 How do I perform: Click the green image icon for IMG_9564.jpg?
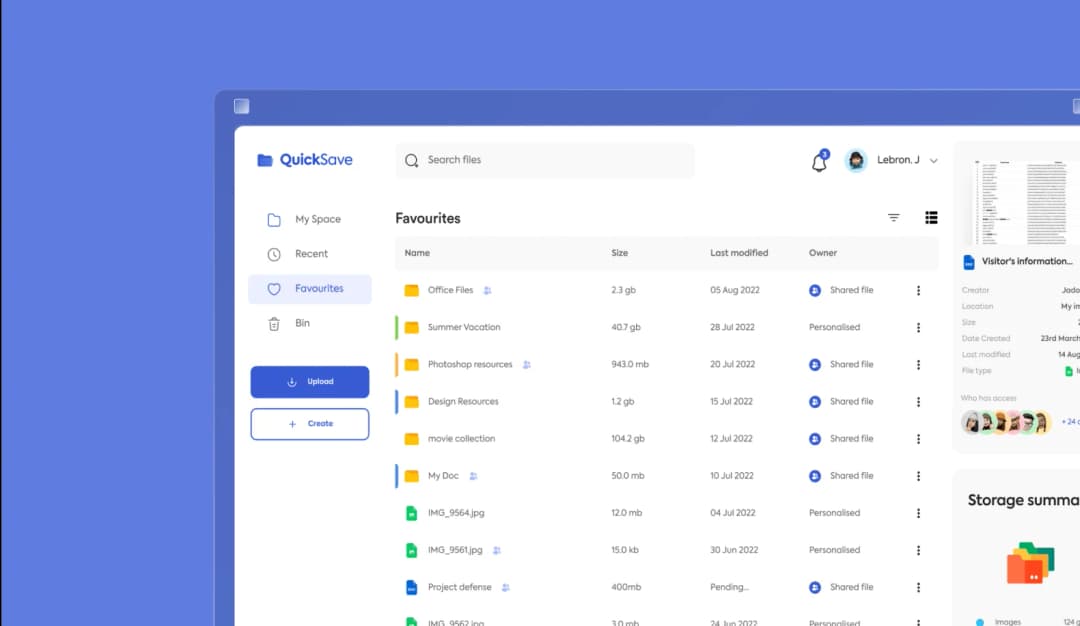(411, 512)
